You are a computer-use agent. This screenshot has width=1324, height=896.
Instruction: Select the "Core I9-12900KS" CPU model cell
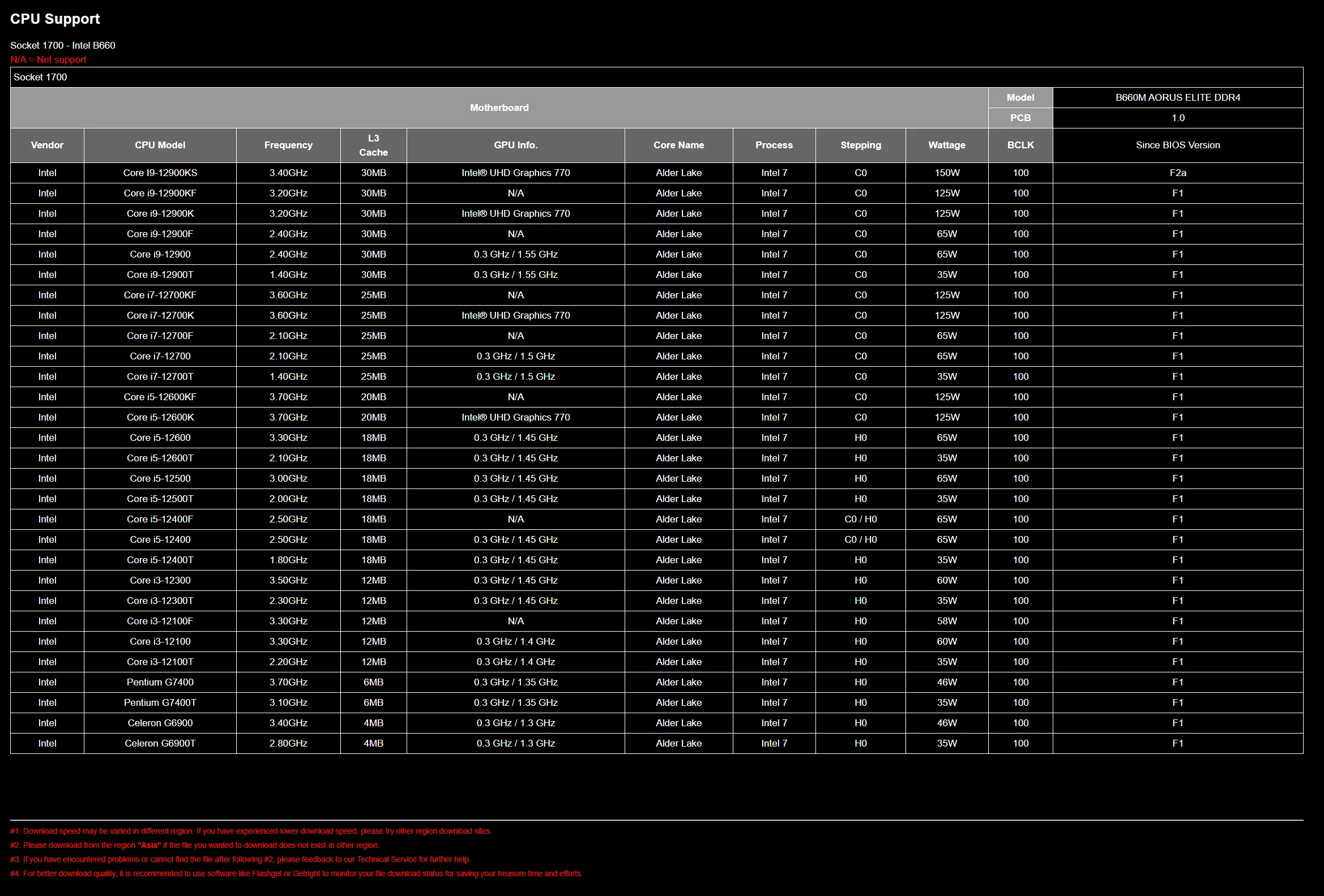(160, 173)
